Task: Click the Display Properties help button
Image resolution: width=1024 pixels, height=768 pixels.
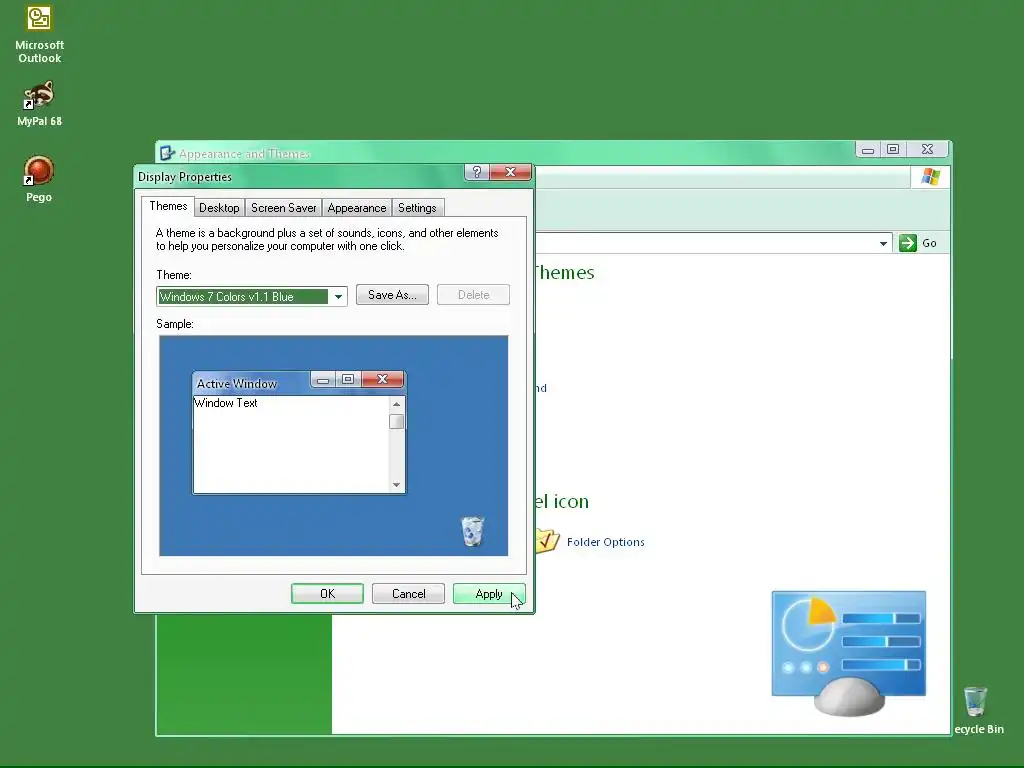Action: tap(477, 172)
